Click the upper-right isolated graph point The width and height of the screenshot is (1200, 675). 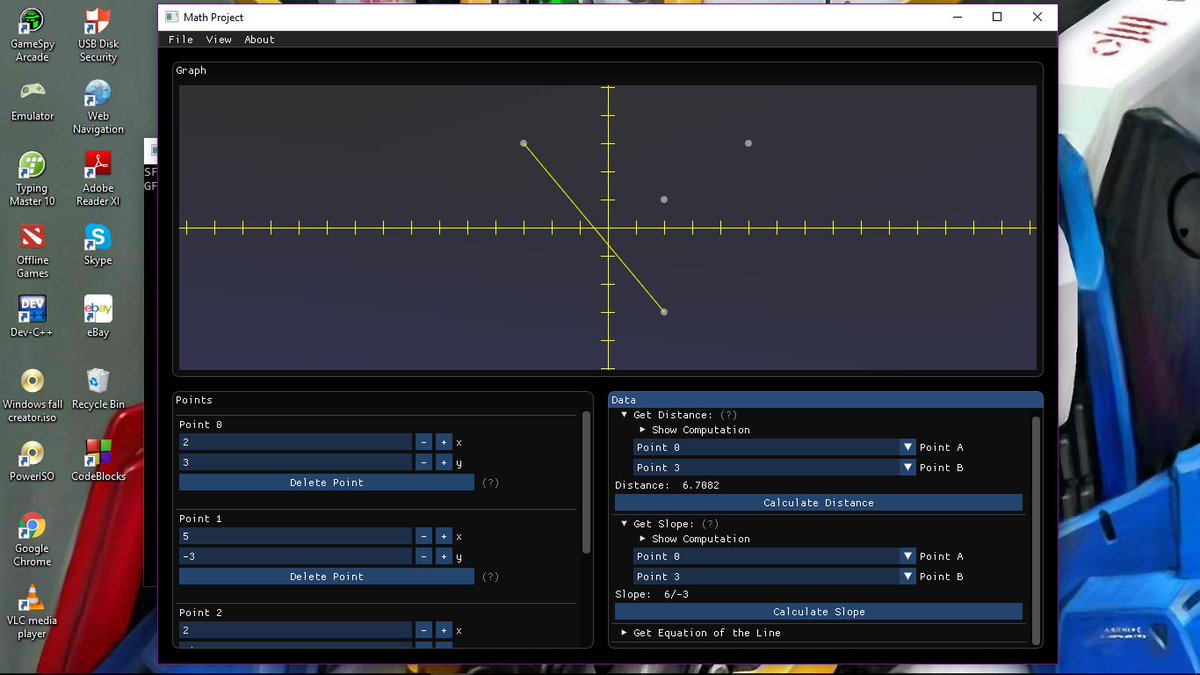pos(748,143)
